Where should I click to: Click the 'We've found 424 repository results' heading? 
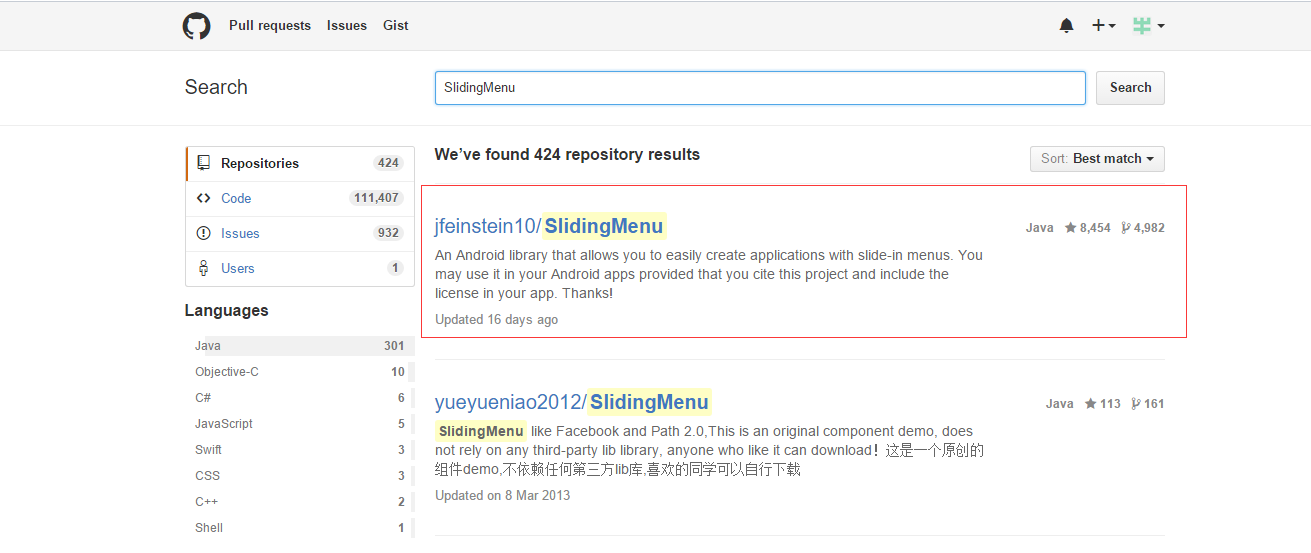tap(567, 155)
